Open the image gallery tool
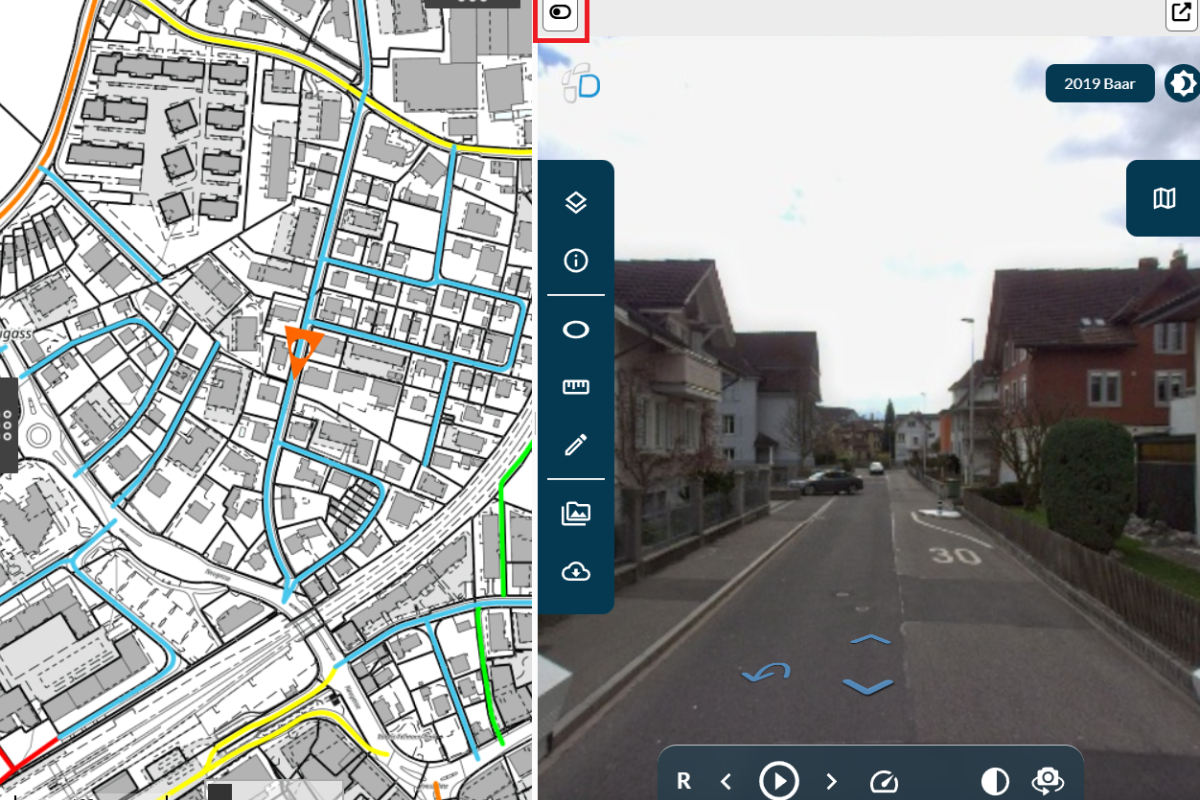Image resolution: width=1200 pixels, height=800 pixels. (576, 514)
